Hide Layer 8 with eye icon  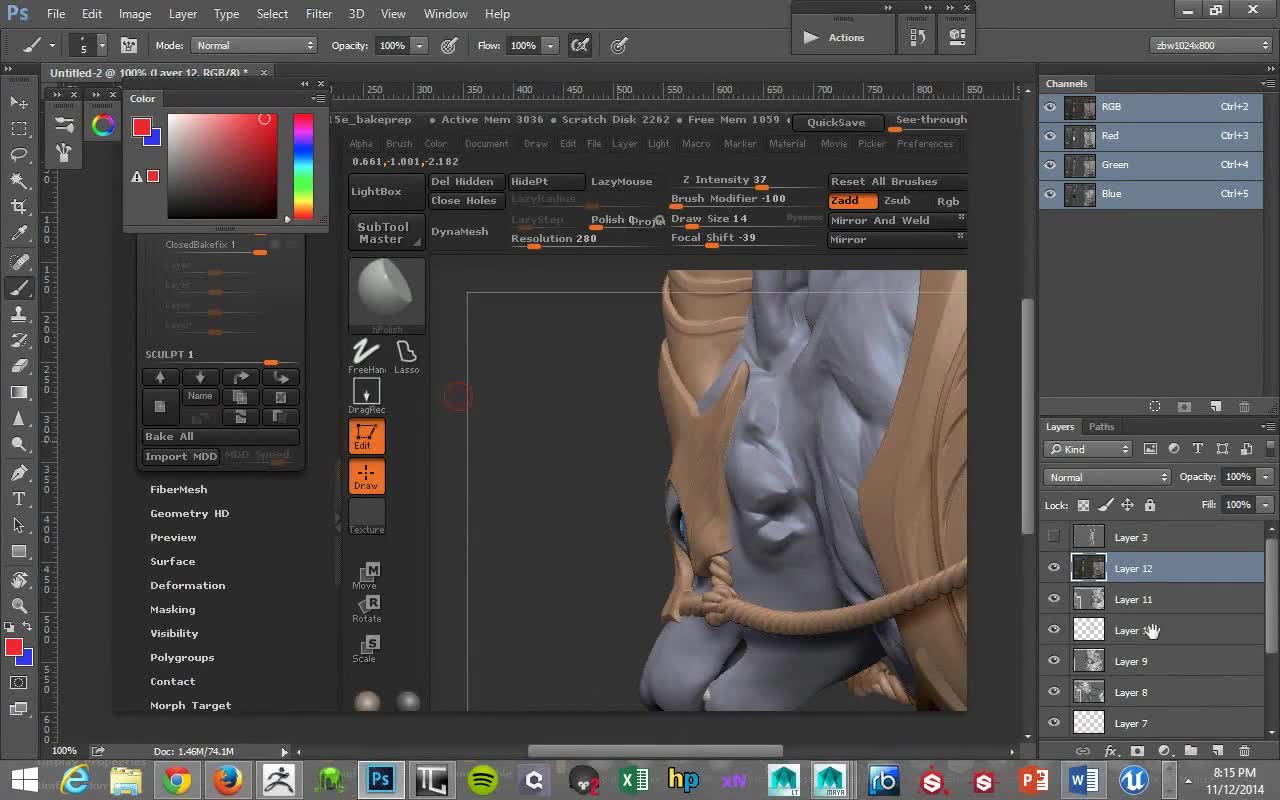pos(1054,692)
